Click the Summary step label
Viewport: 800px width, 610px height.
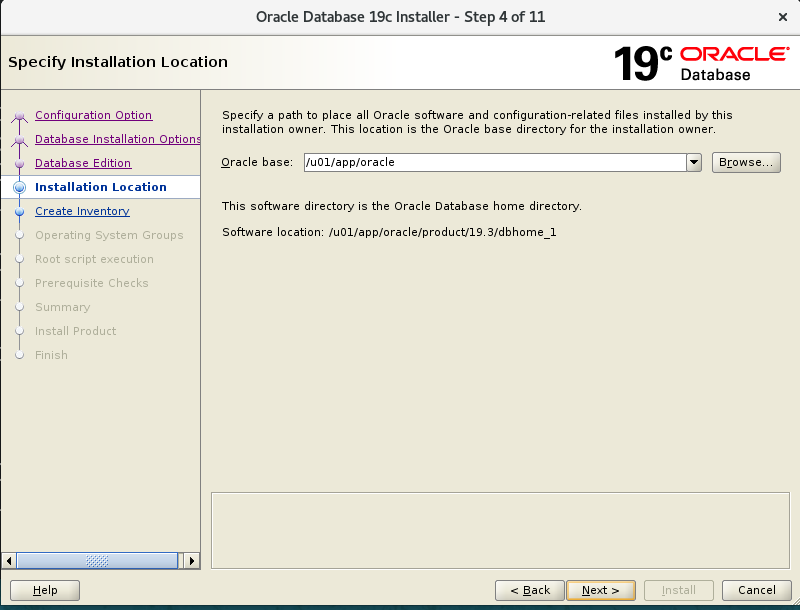point(63,307)
